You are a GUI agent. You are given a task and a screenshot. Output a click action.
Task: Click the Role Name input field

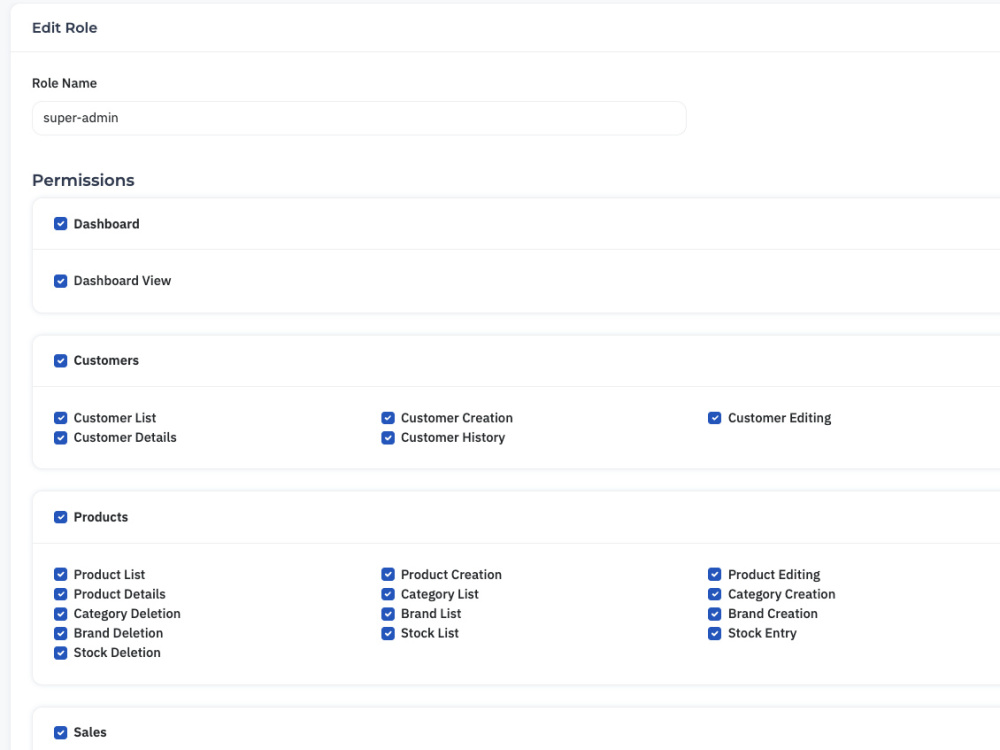tap(359, 118)
